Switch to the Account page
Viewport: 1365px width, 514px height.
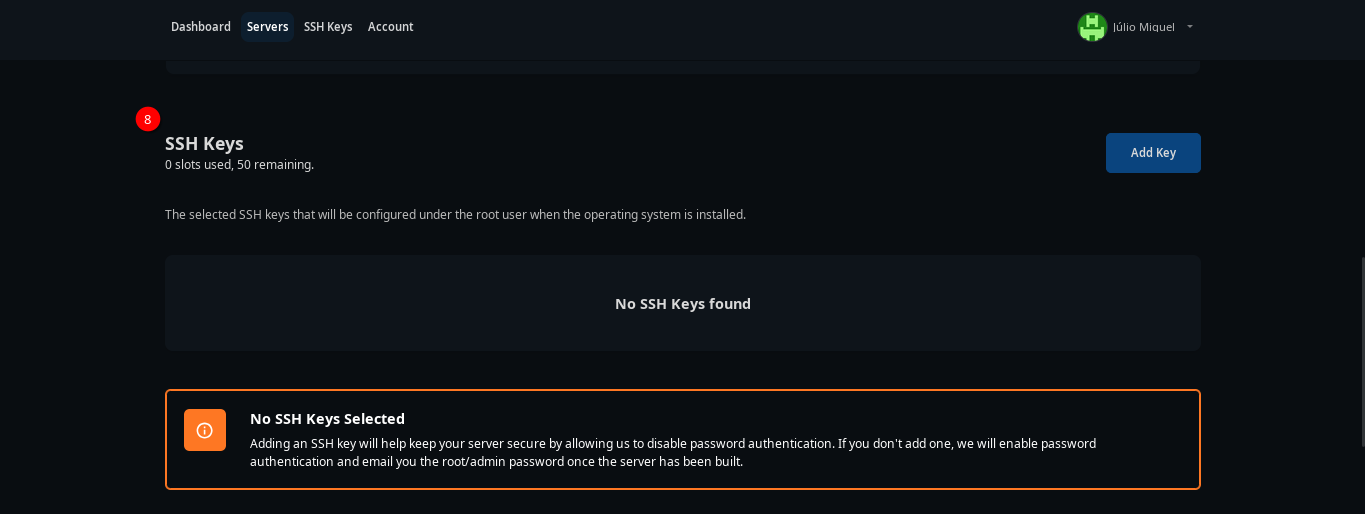coord(390,27)
